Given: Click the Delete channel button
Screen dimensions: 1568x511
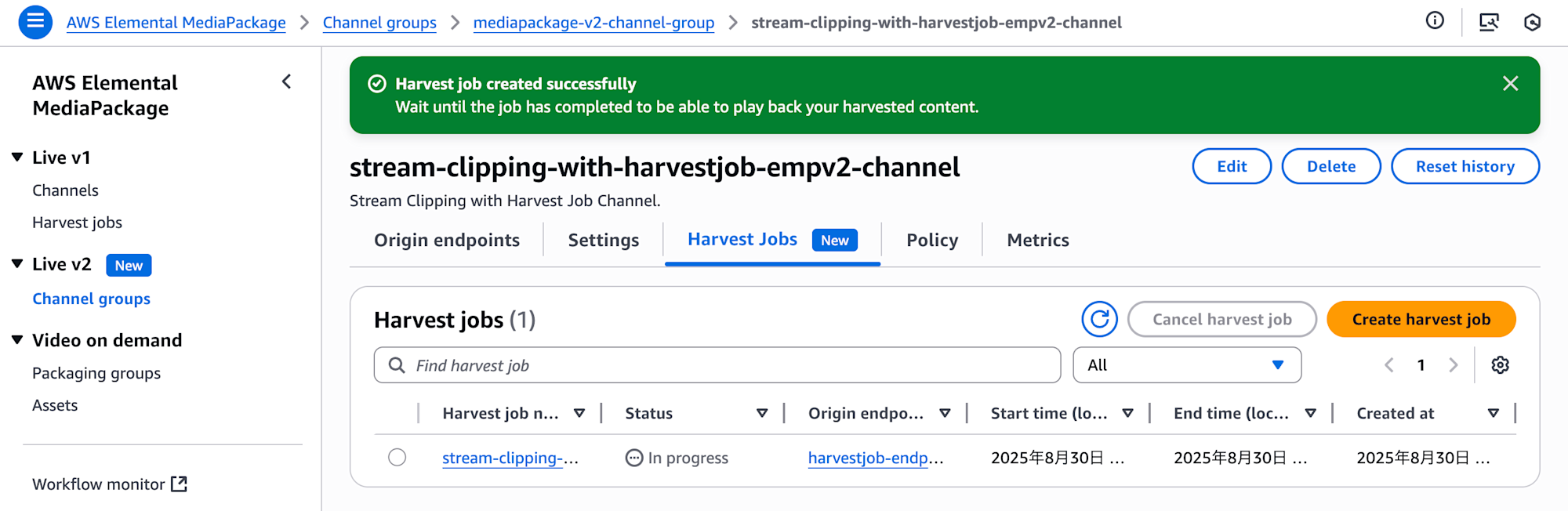Looking at the screenshot, I should tap(1331, 166).
